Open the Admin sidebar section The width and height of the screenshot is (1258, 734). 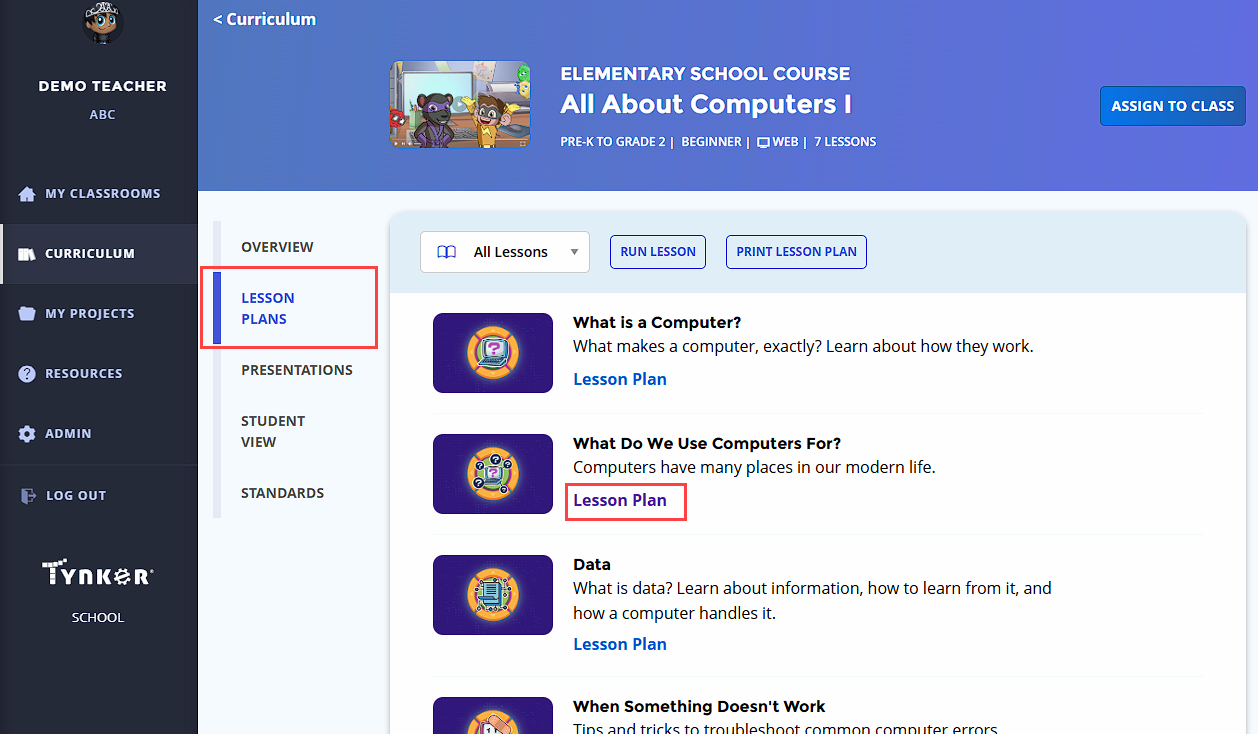click(x=99, y=434)
